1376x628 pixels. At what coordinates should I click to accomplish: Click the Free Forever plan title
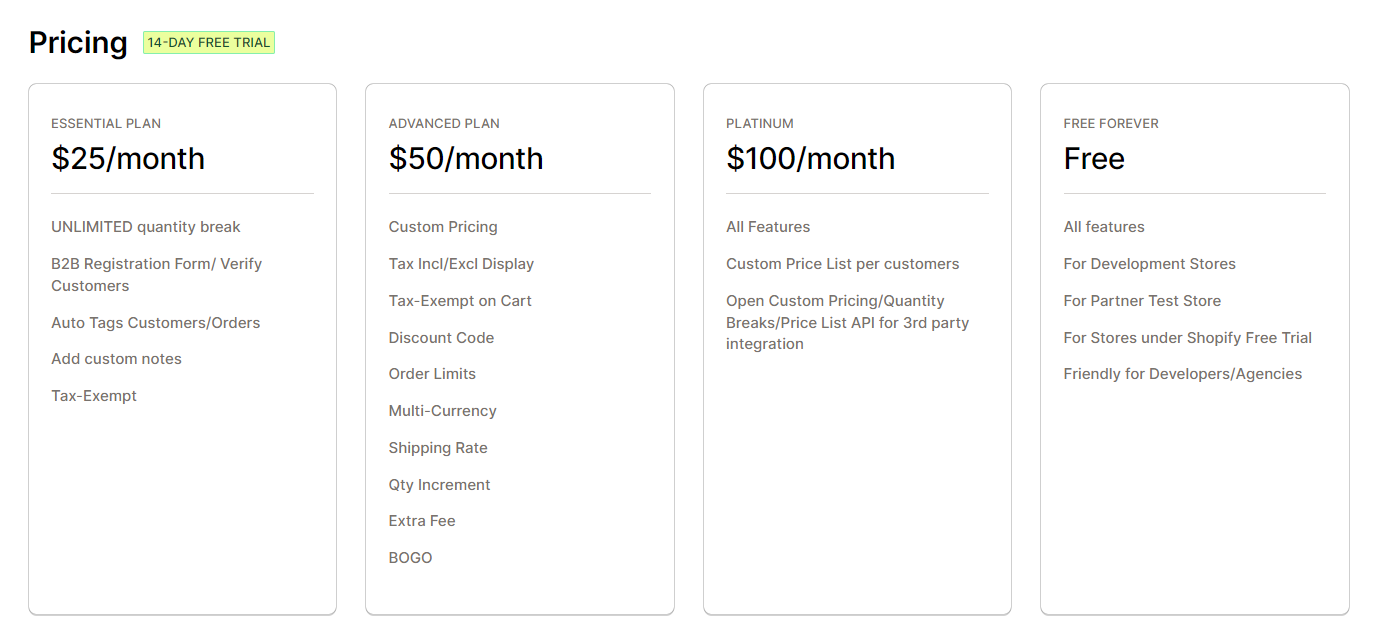(1111, 124)
